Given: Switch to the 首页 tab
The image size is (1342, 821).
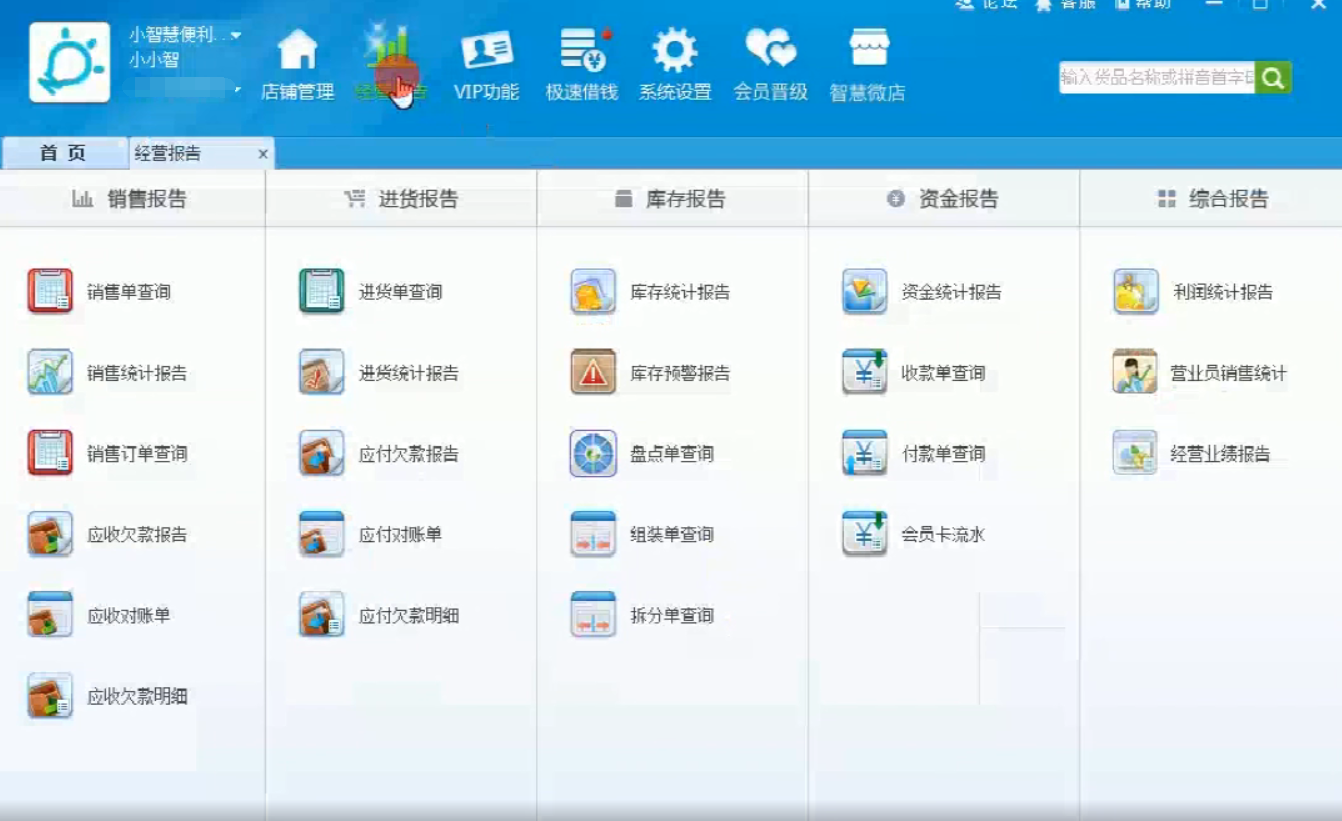Looking at the screenshot, I should point(63,154).
